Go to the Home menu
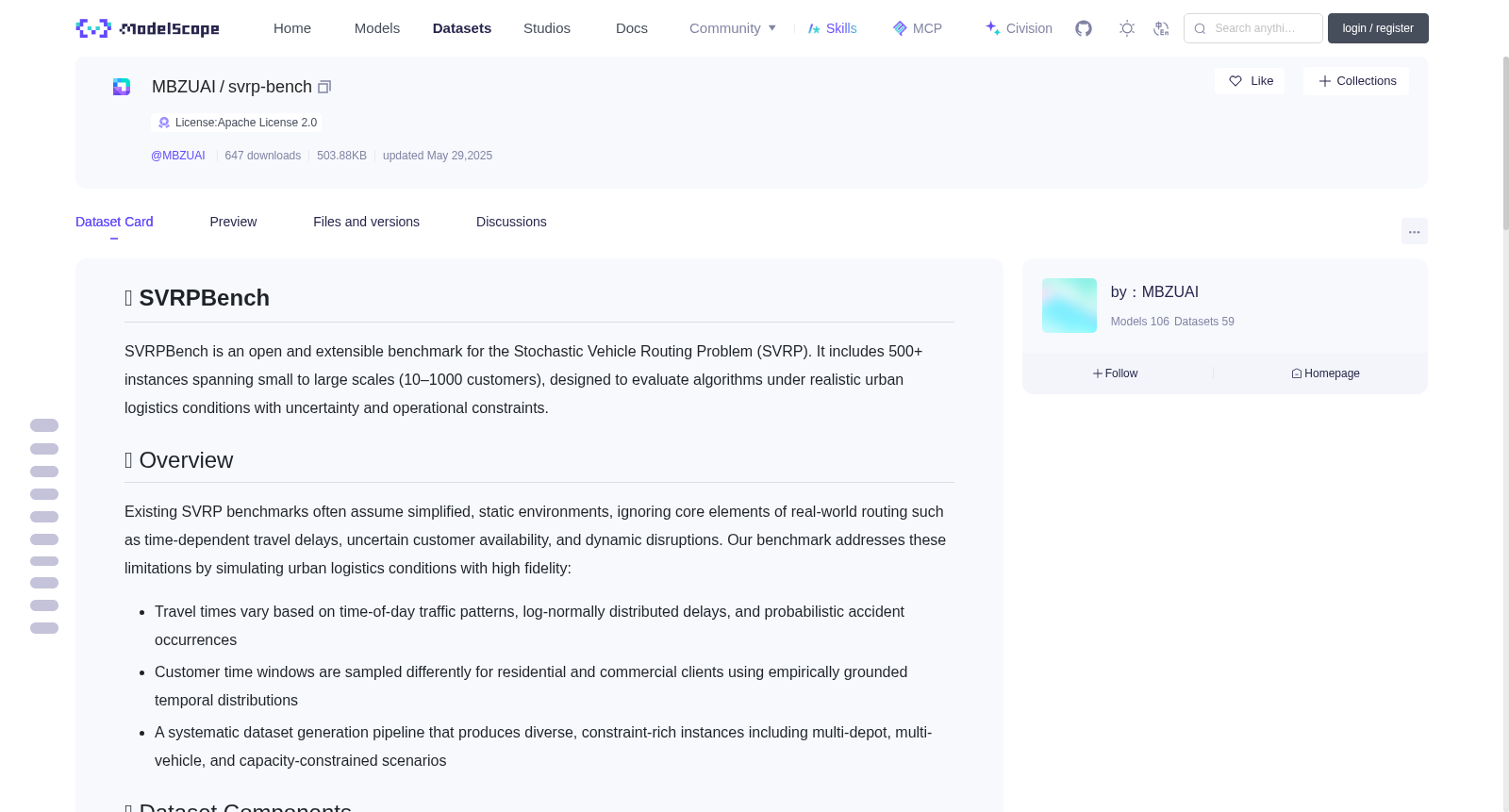This screenshot has height=812, width=1509. pos(292,28)
